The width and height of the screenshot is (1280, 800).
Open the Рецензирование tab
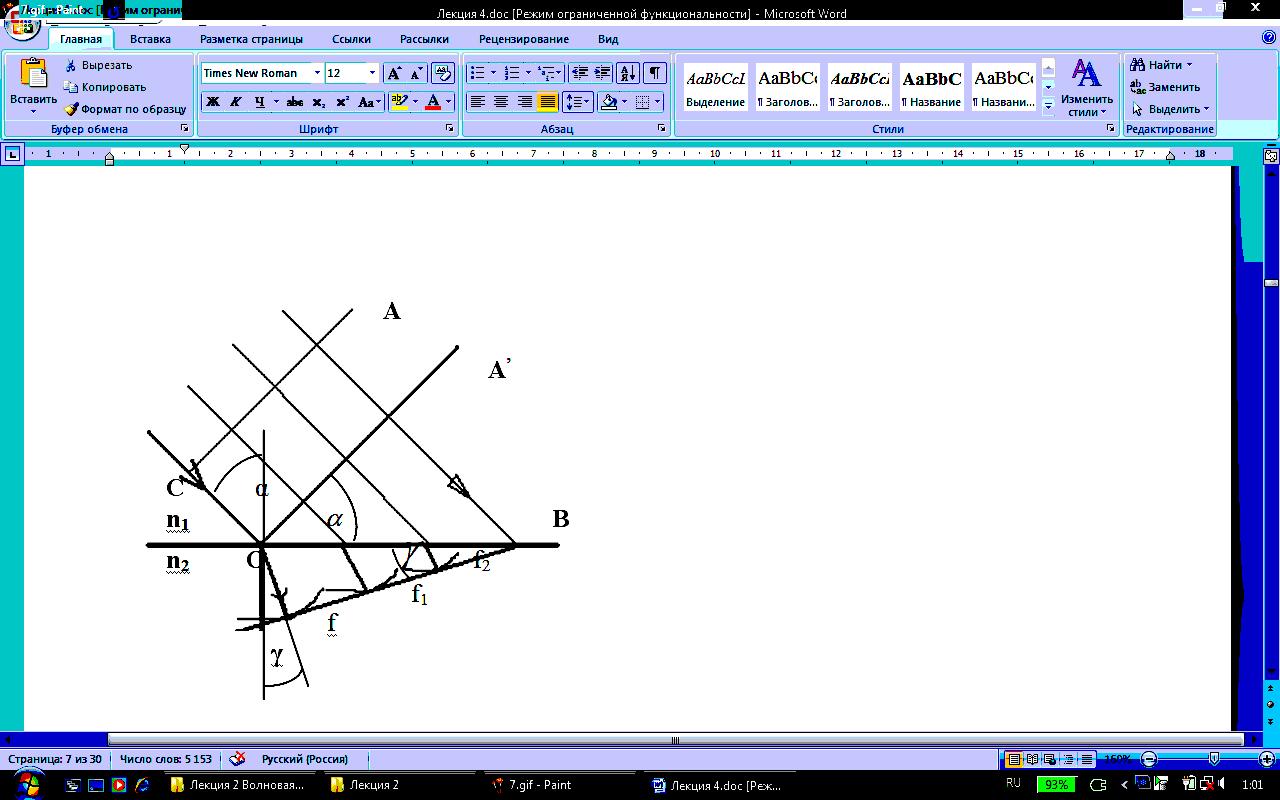pos(524,39)
